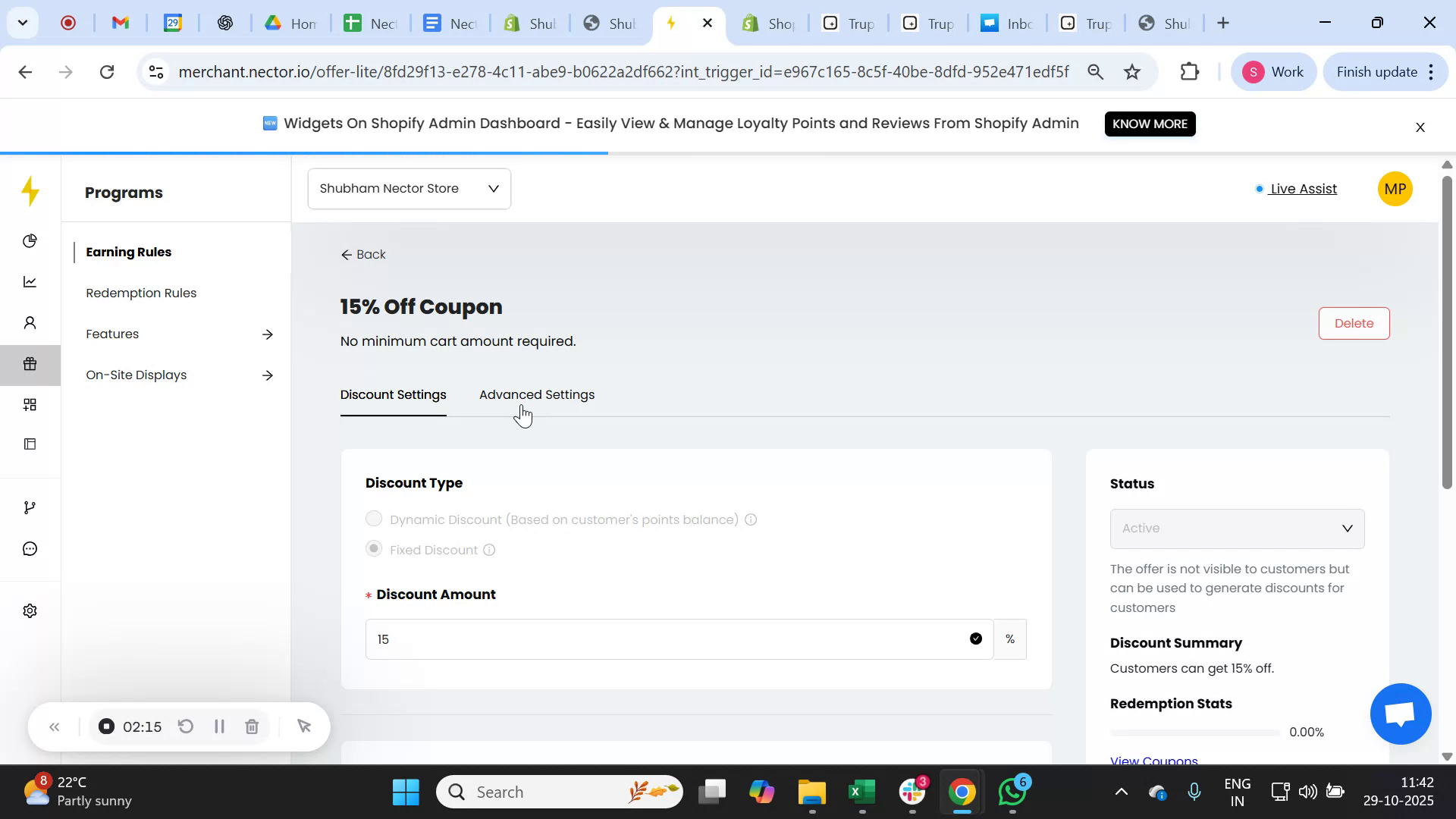Open the settings gear in sidebar
Viewport: 1456px width, 819px height.
click(x=30, y=610)
